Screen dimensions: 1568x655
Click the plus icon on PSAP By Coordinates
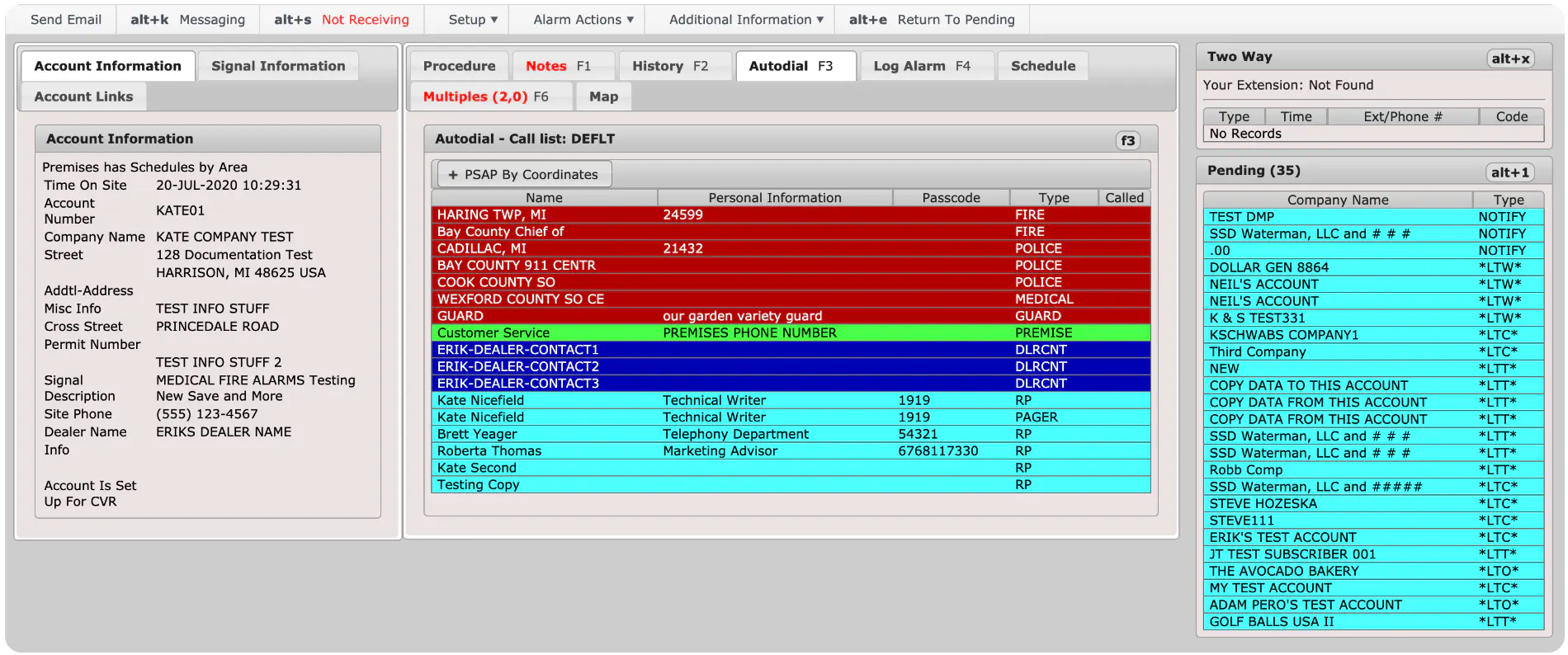point(452,175)
